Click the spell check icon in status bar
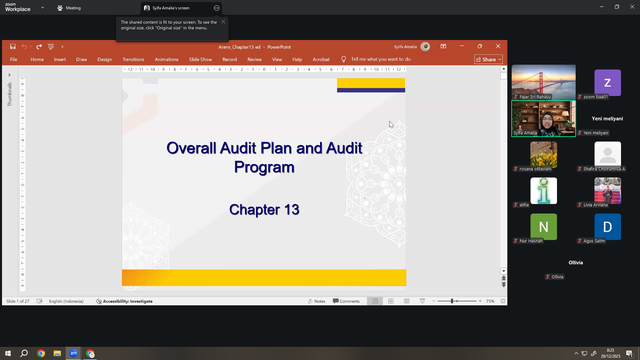 click(39, 301)
